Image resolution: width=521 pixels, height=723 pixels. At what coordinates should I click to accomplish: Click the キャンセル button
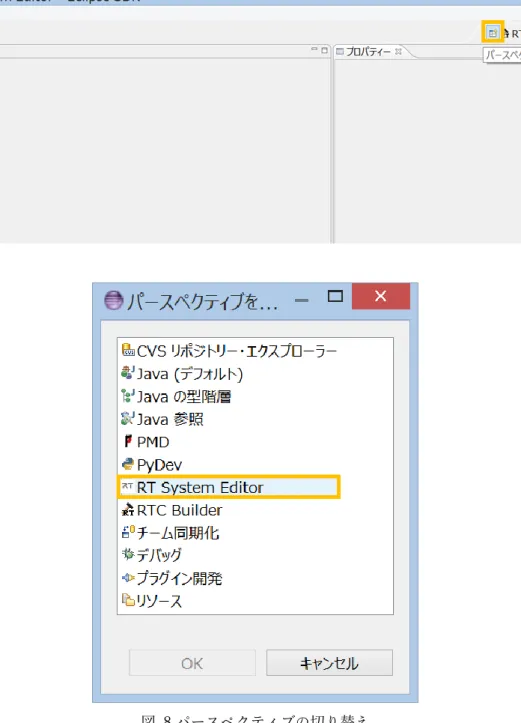[x=329, y=663]
